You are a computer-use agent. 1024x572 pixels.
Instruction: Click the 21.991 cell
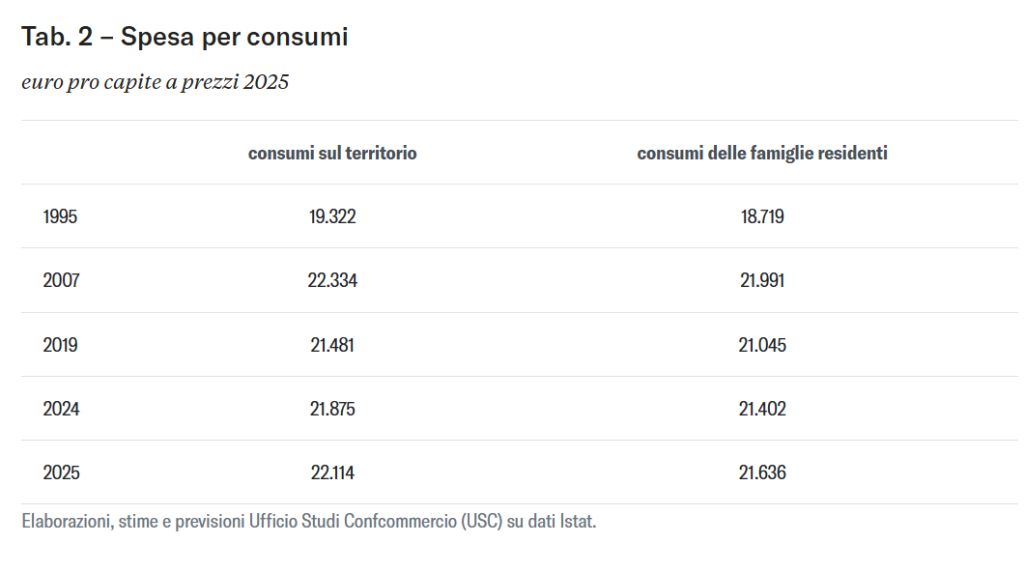762,281
